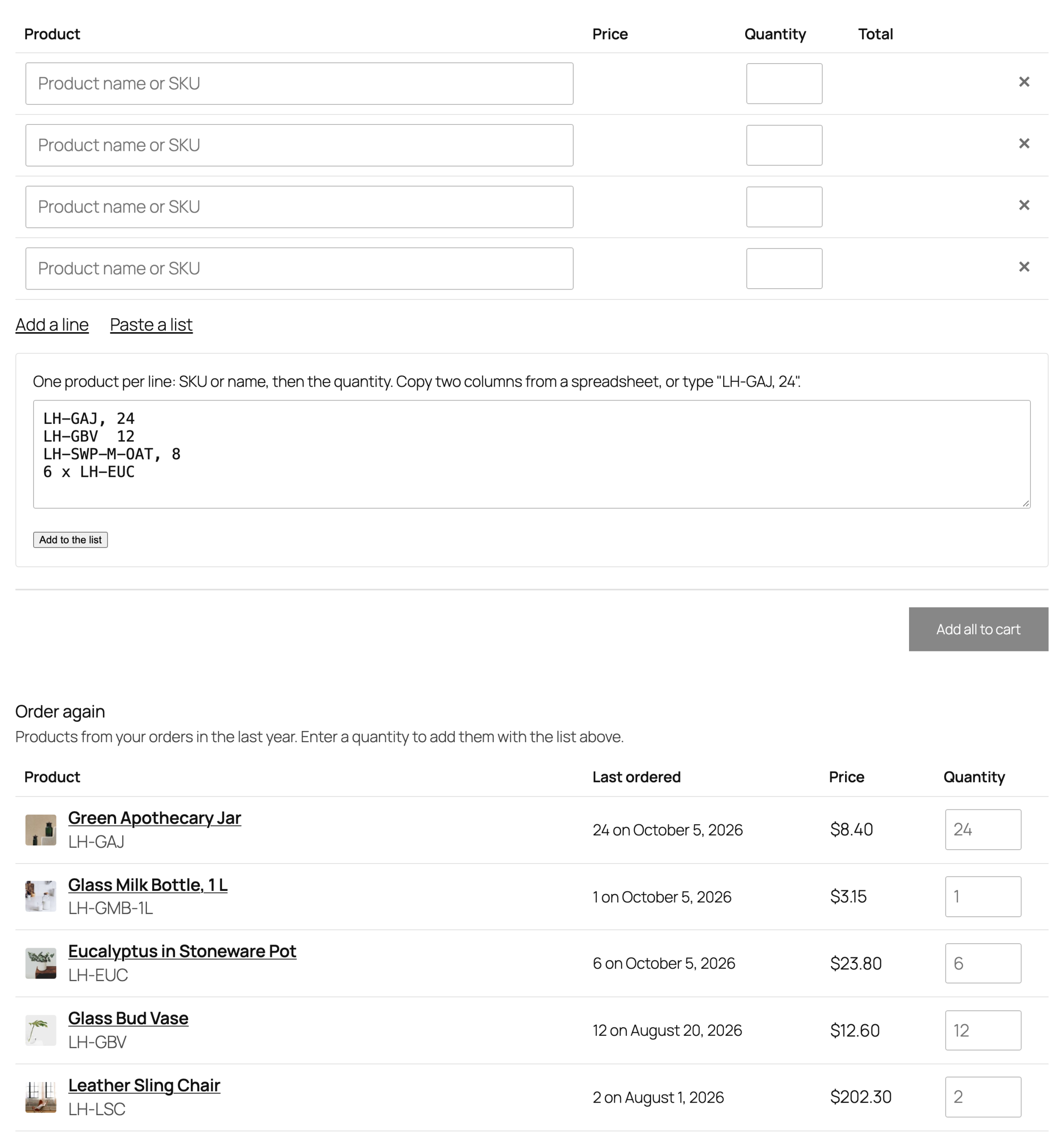Click inside the pasted SKU list textarea
The height and width of the screenshot is (1146, 1064).
point(532,454)
